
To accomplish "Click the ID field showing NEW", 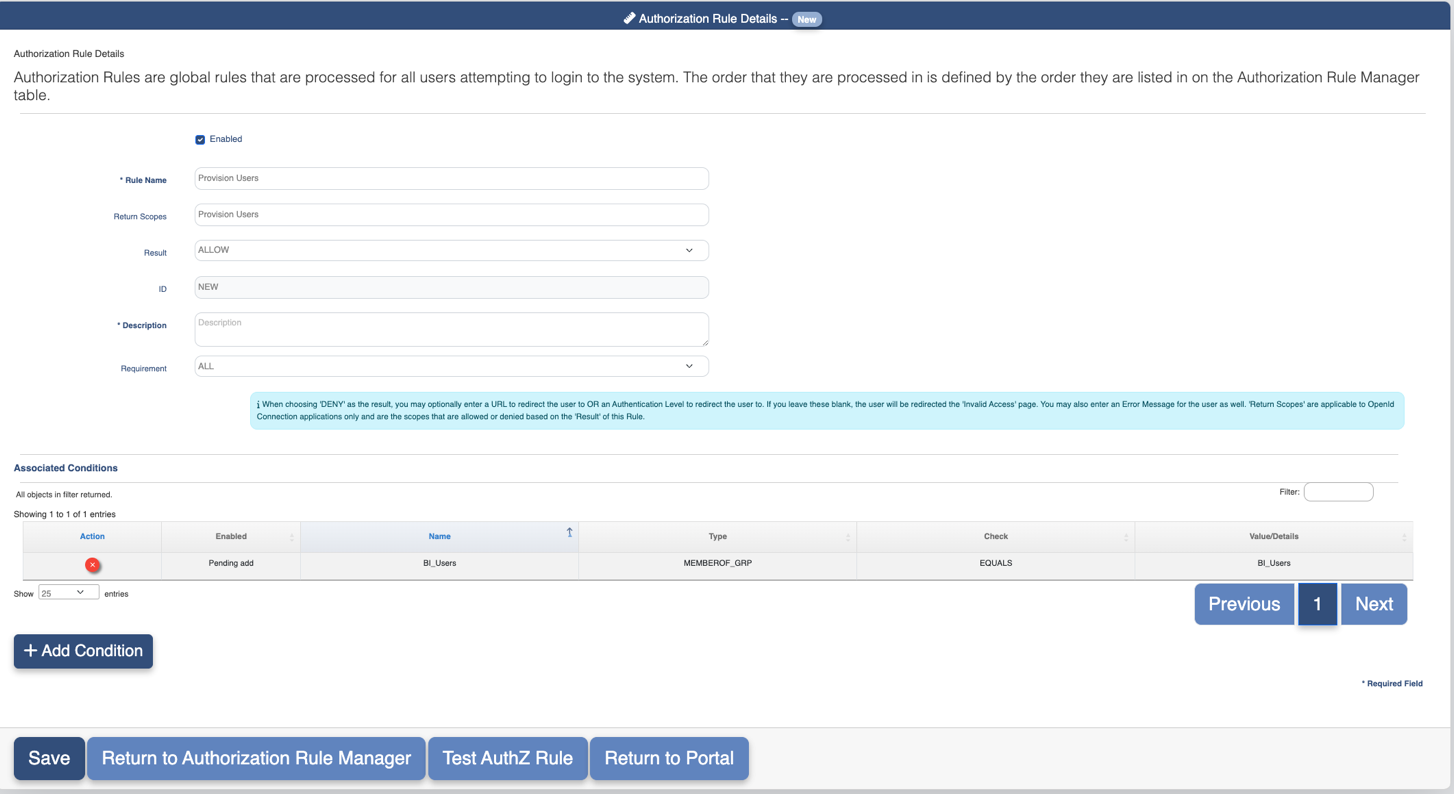I will (x=451, y=287).
